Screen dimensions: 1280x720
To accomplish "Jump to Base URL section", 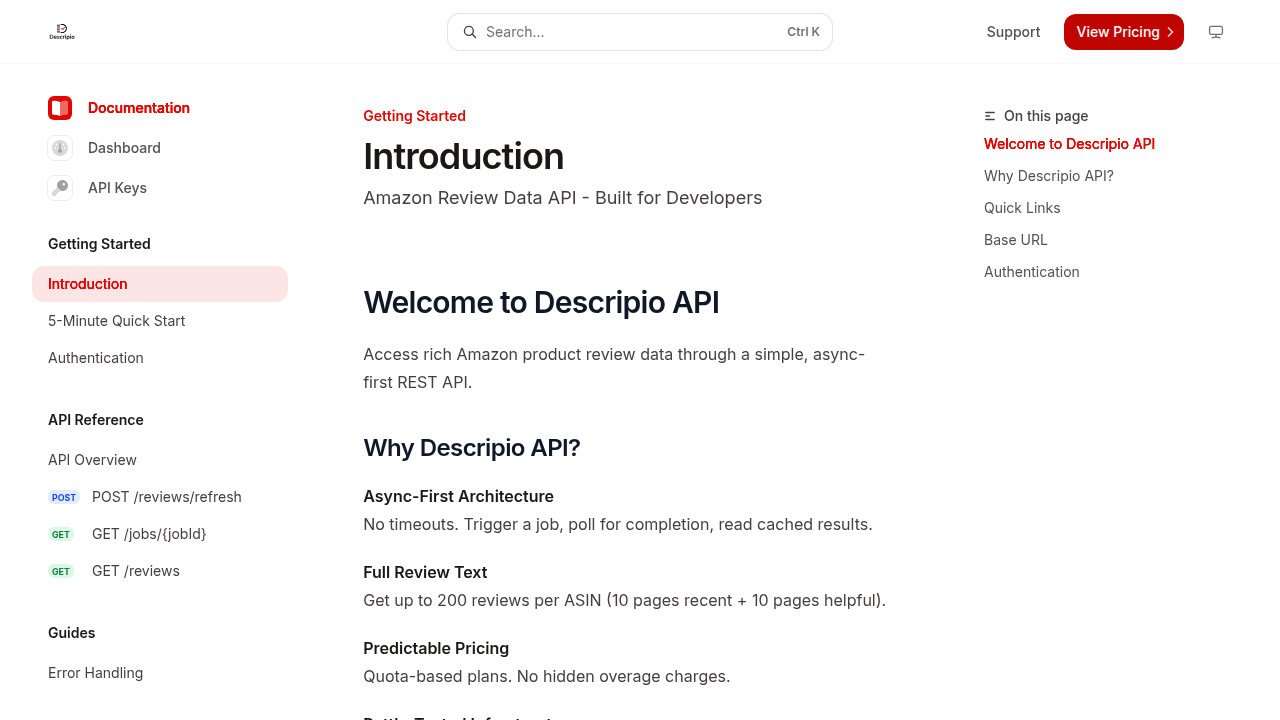I will click(1016, 240).
